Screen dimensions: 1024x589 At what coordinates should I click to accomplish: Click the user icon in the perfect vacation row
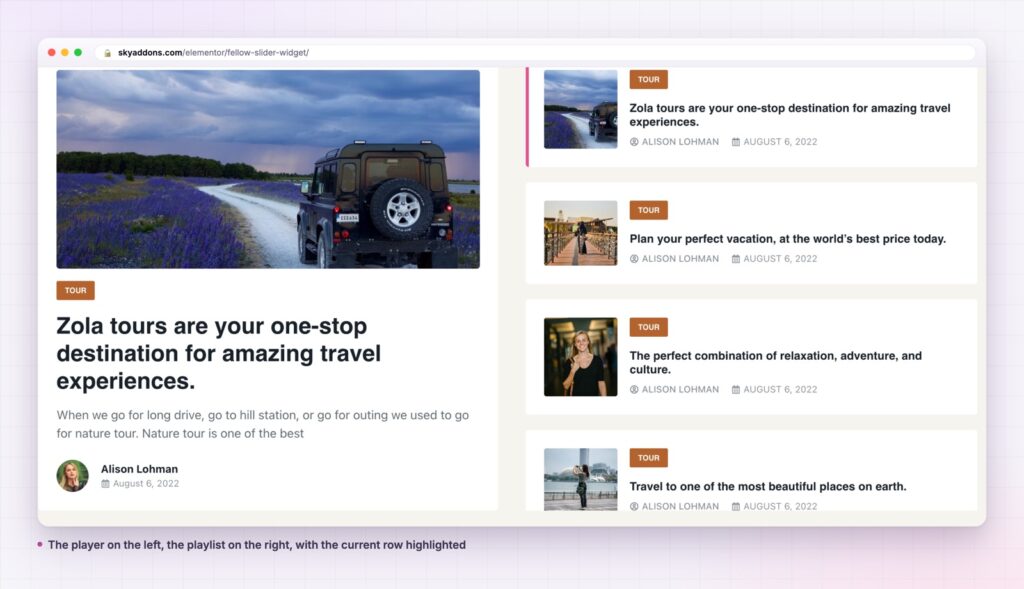point(634,259)
